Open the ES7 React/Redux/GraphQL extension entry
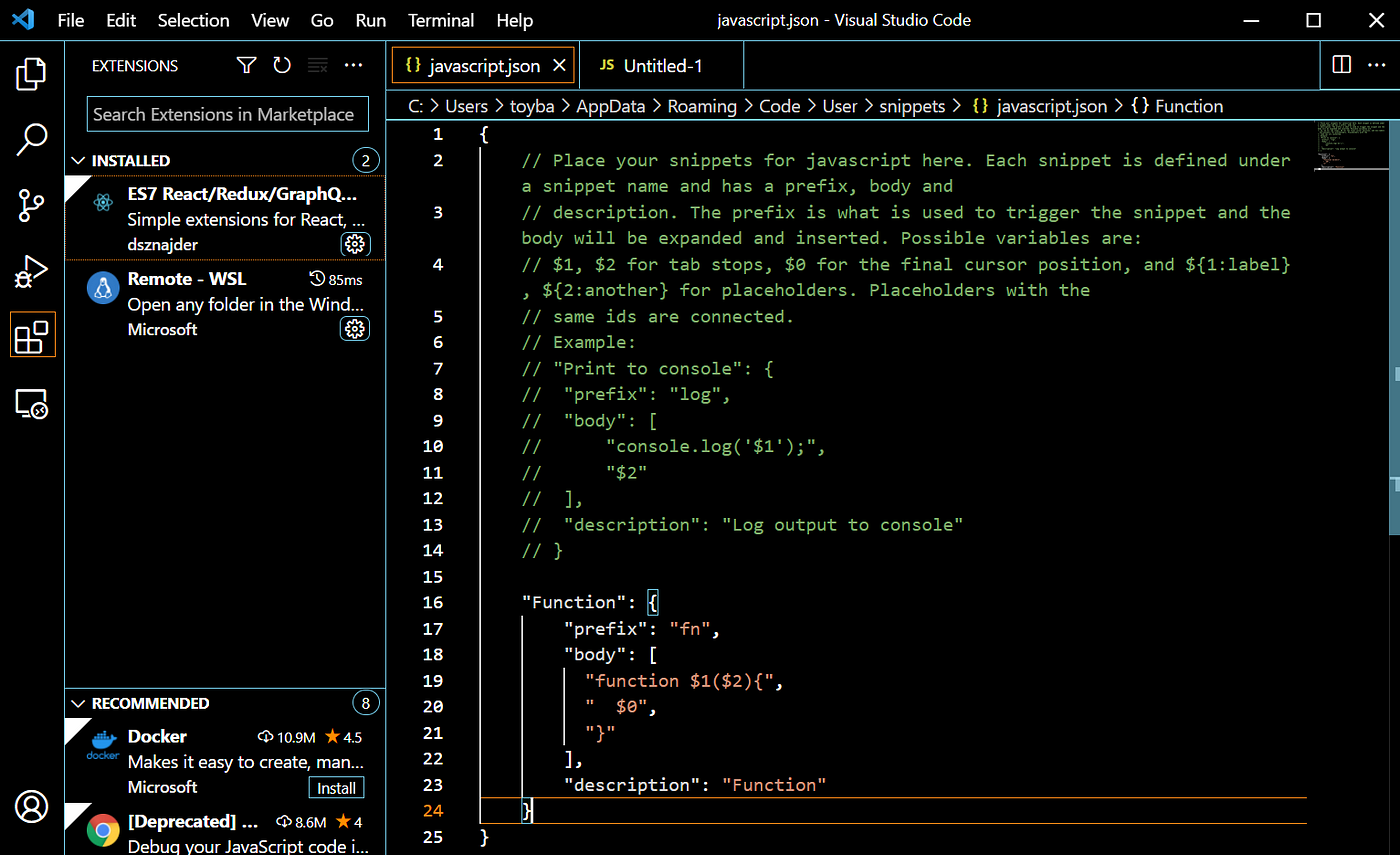Image resolution: width=1400 pixels, height=855 pixels. (225, 219)
